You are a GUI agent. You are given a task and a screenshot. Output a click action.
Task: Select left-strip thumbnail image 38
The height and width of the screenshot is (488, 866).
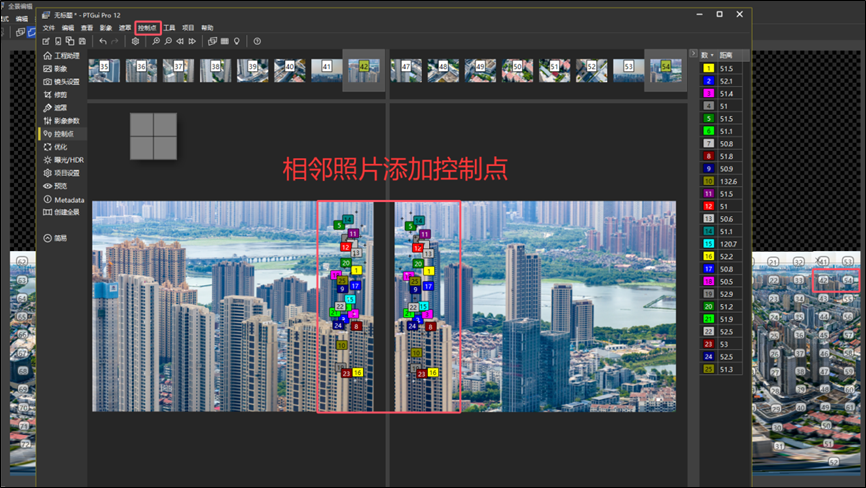(x=215, y=71)
